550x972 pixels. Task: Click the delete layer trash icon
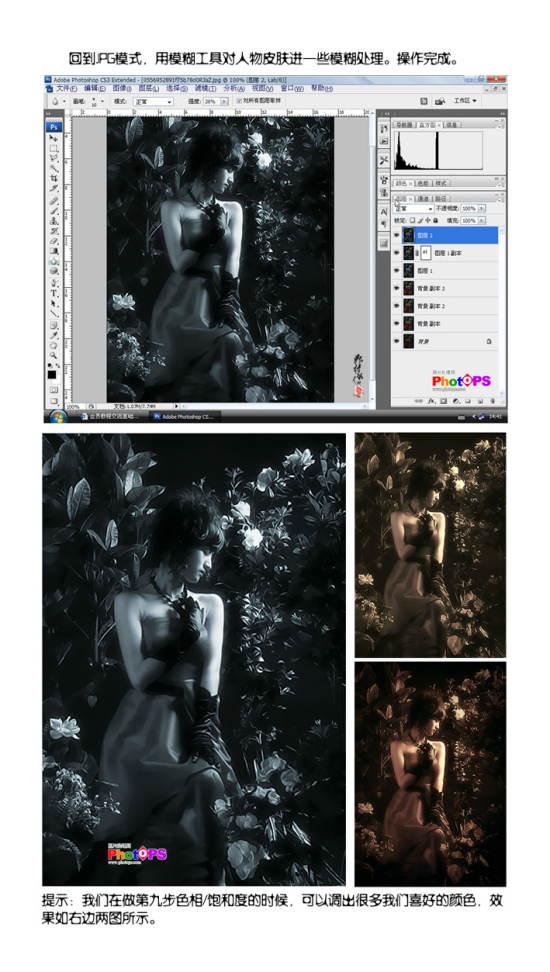pos(492,401)
